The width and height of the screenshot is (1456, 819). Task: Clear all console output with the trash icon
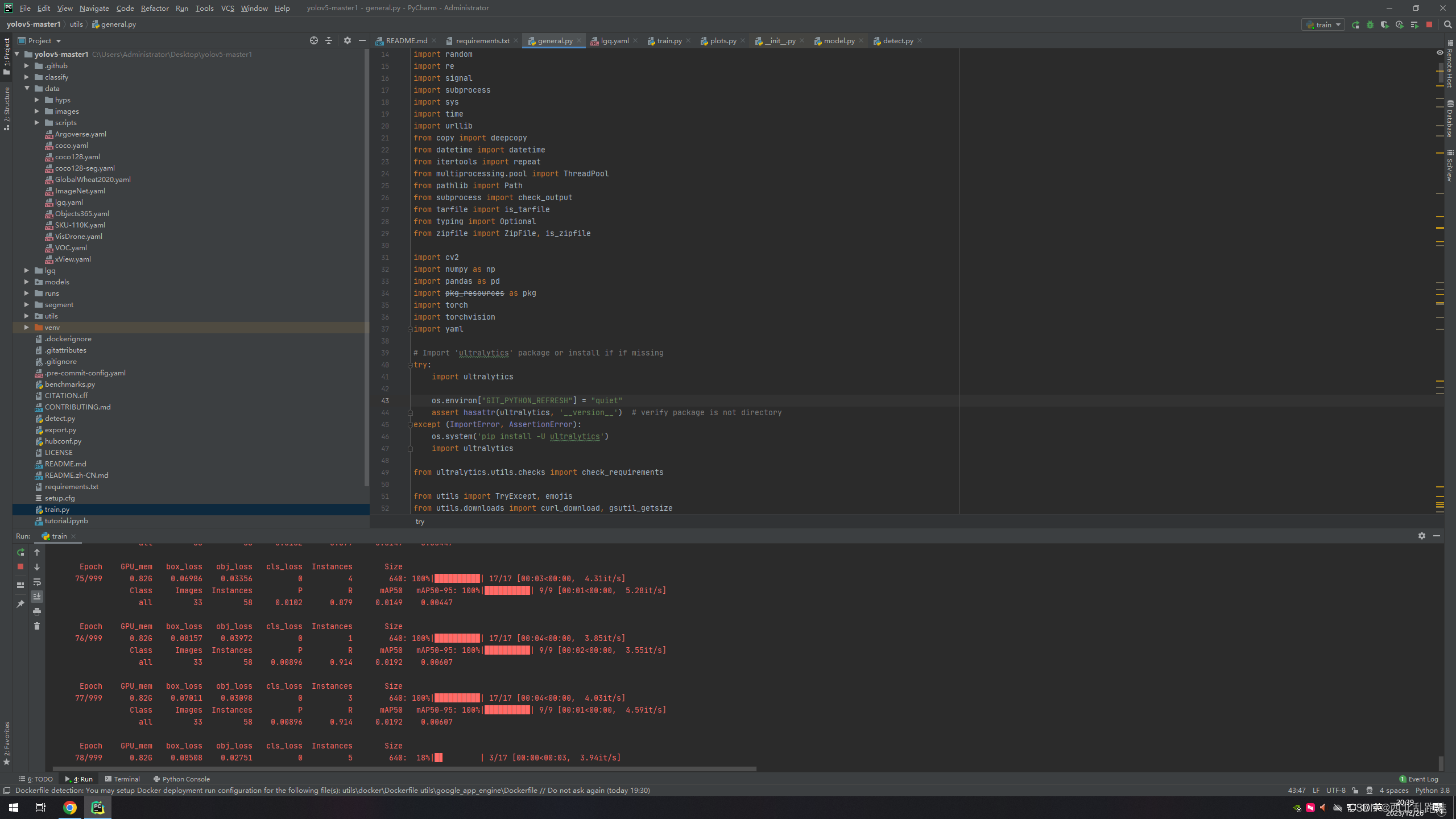pyautogui.click(x=37, y=626)
